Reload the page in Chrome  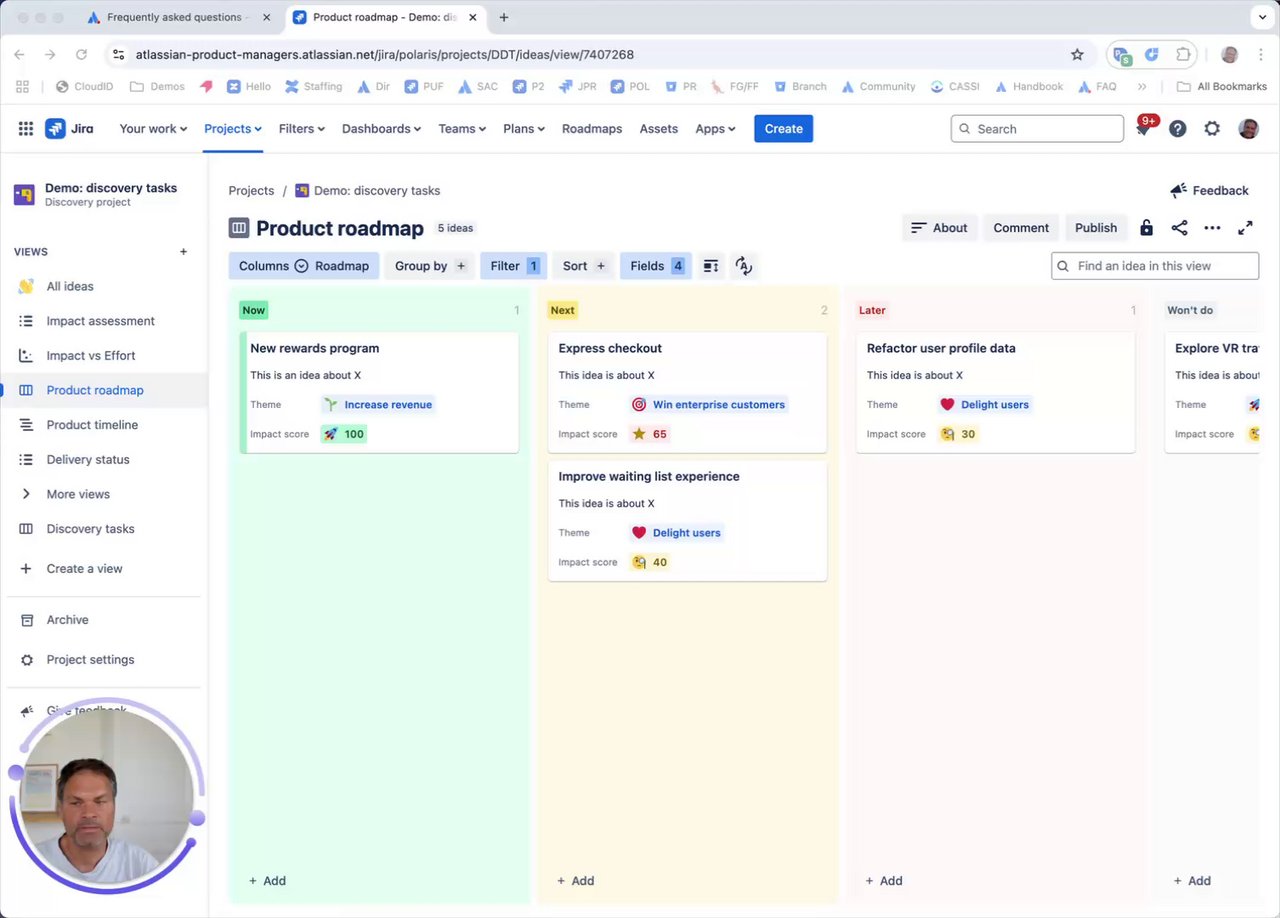click(81, 55)
